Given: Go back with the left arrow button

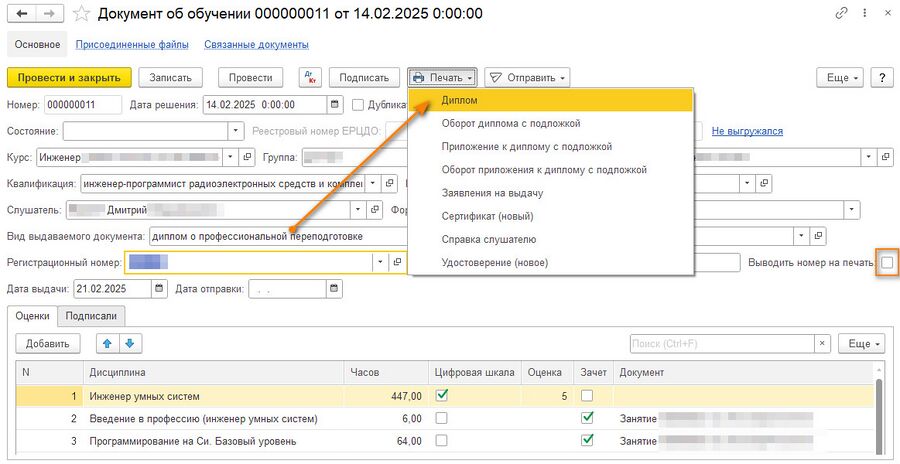Looking at the screenshot, I should coord(23,14).
